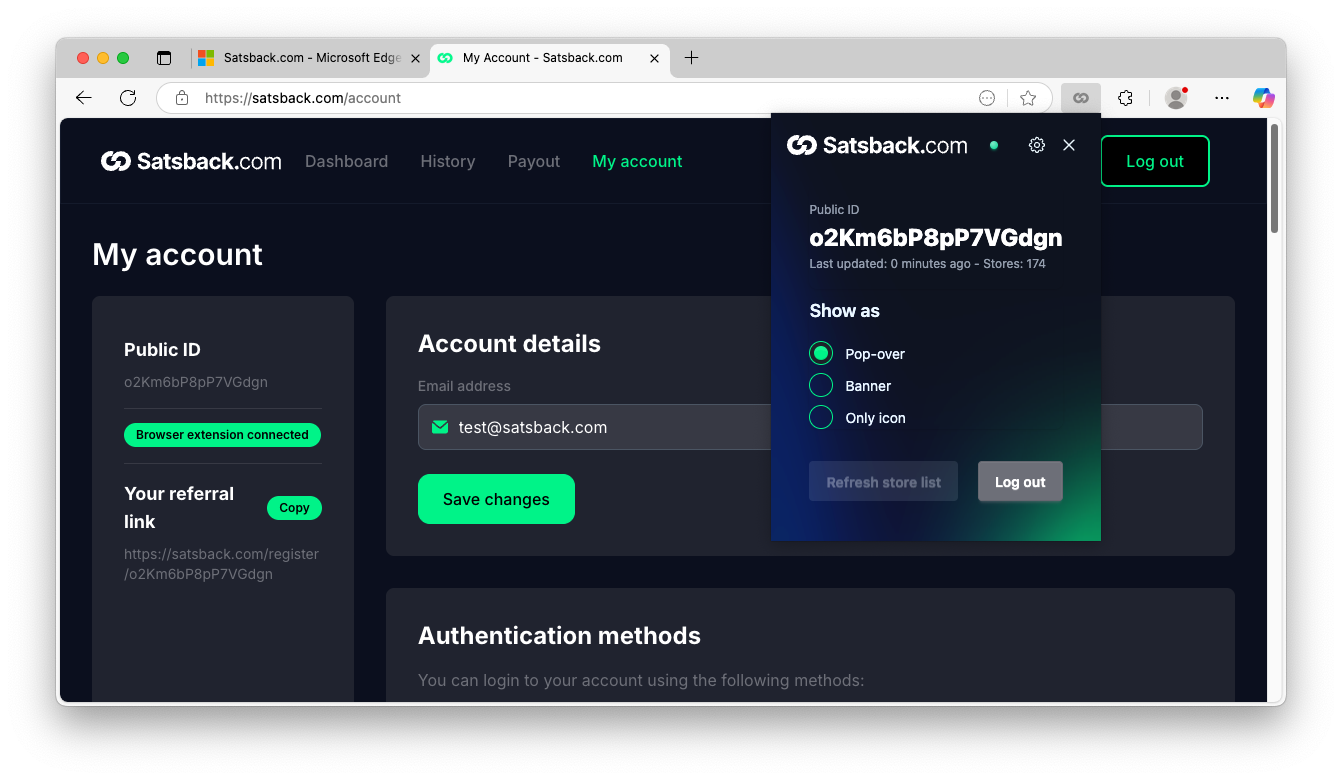Open the Edge Settings and more menu

pos(1222,98)
